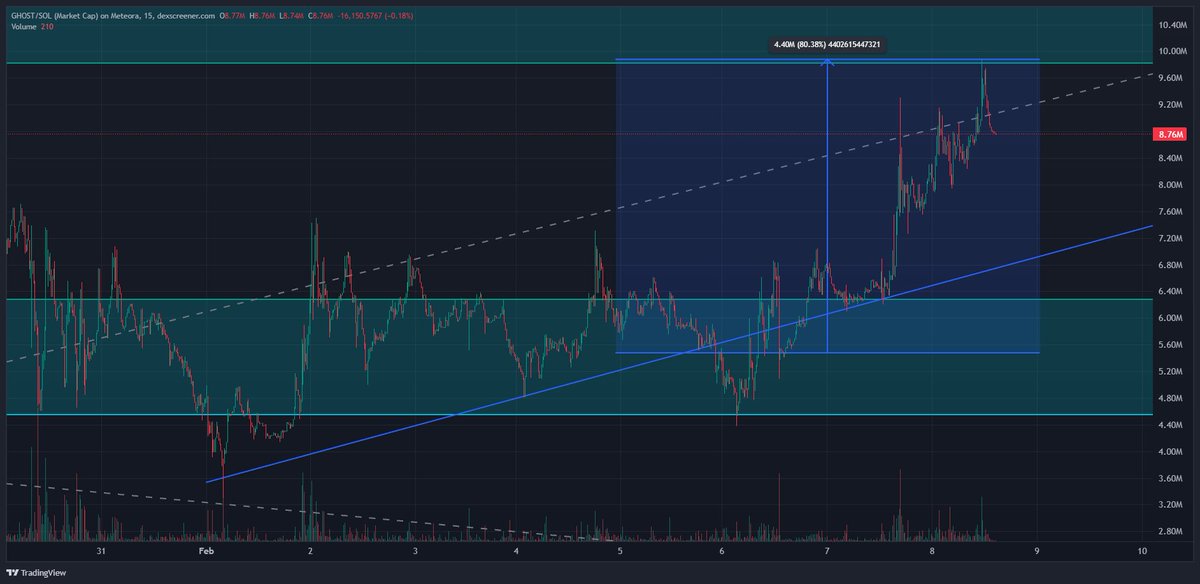
Task: Click the 2.80M price axis label
Action: pyautogui.click(x=1172, y=532)
